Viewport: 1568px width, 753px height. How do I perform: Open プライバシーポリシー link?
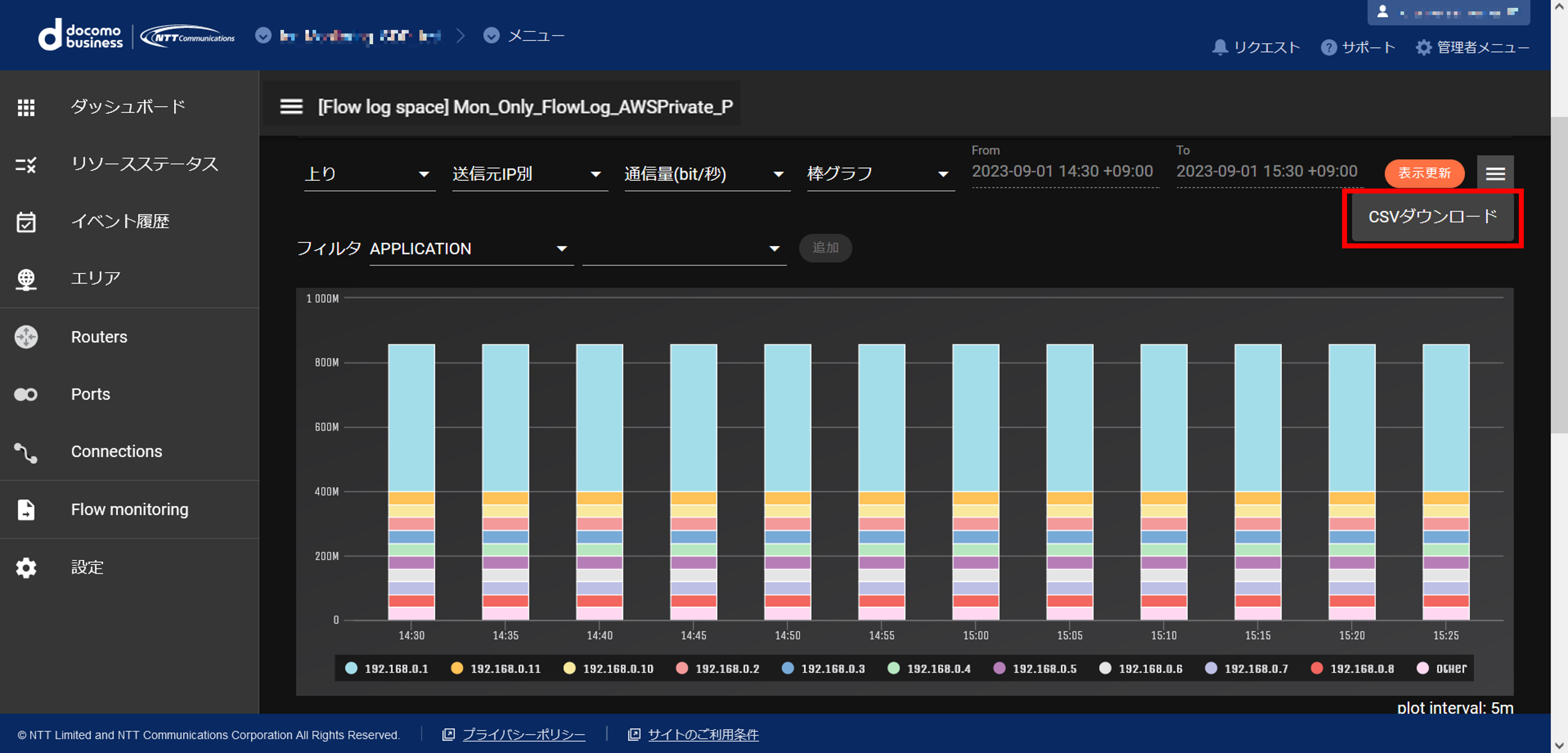[523, 734]
